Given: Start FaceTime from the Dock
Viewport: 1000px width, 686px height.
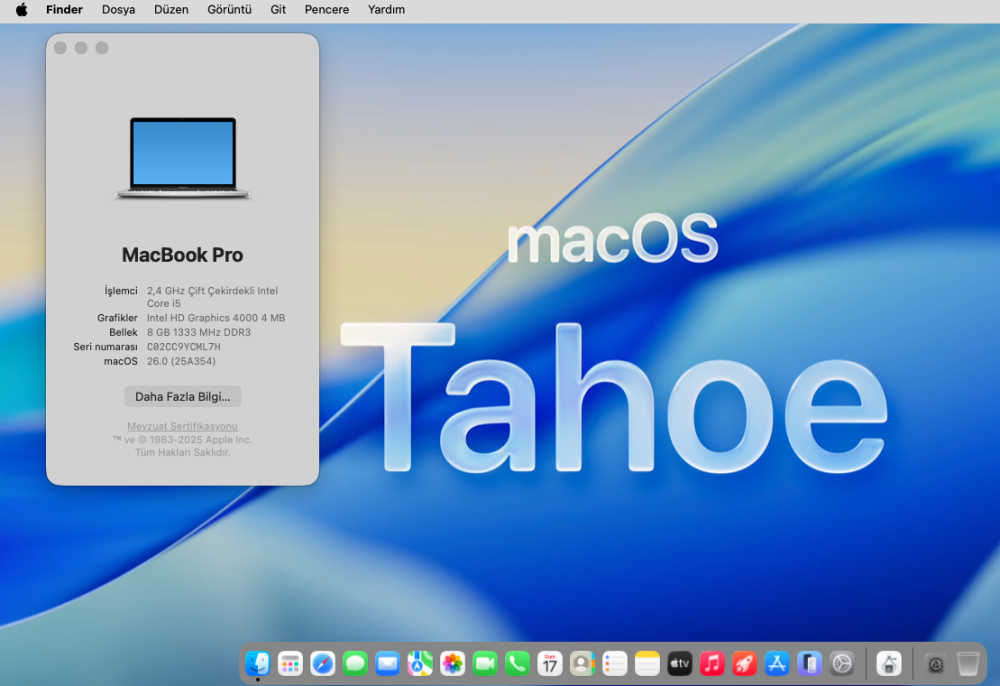Looking at the screenshot, I should [485, 664].
